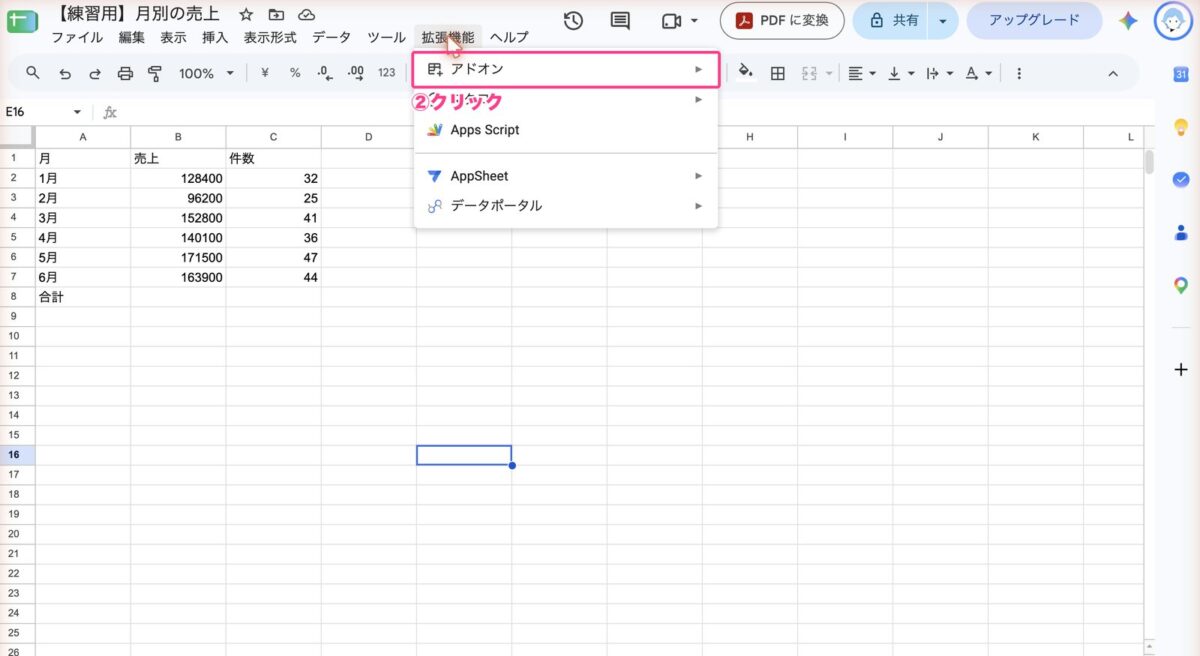Viewport: 1200px width, 656px height.
Task: Click the アップグレード button
Action: pos(1034,20)
